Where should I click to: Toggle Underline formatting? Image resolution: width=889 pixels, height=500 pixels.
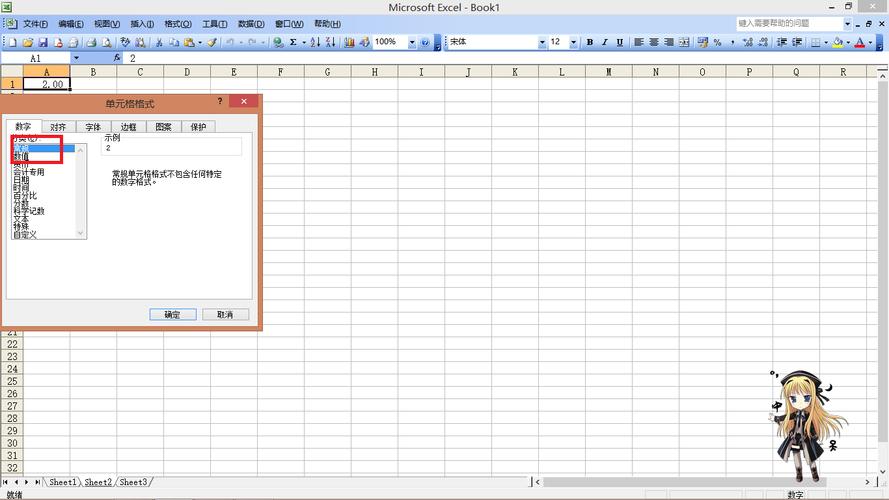(x=620, y=42)
